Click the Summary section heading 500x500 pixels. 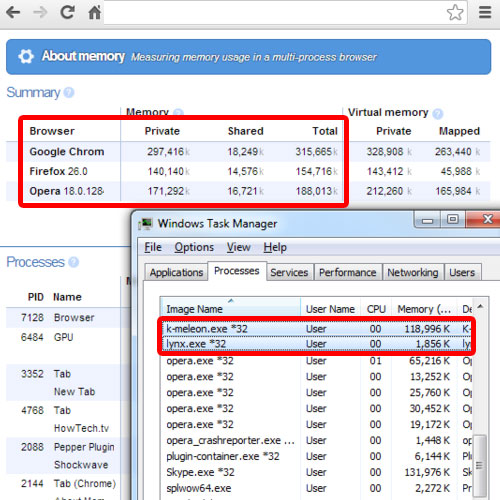[33, 92]
